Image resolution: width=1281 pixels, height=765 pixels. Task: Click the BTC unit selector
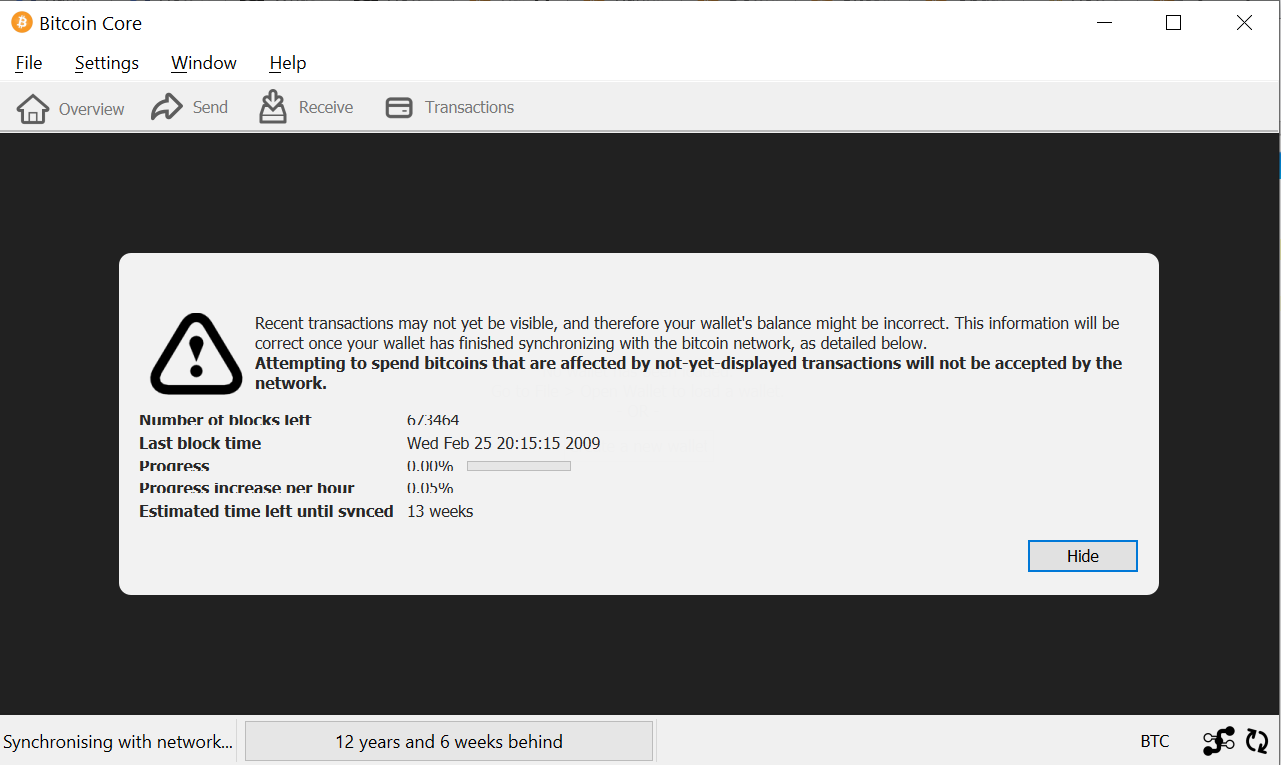pyautogui.click(x=1155, y=741)
